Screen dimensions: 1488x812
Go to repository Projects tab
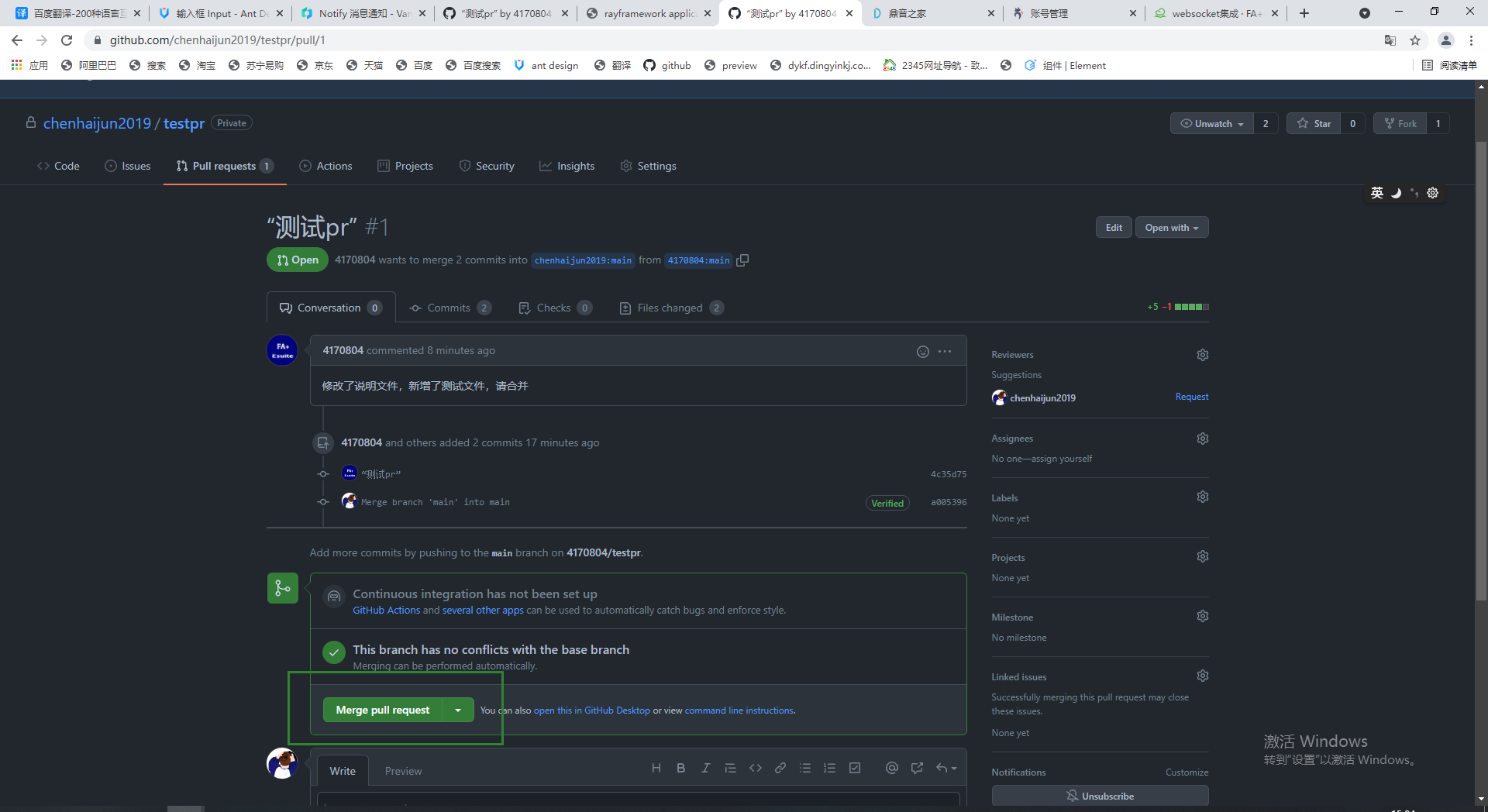(405, 167)
